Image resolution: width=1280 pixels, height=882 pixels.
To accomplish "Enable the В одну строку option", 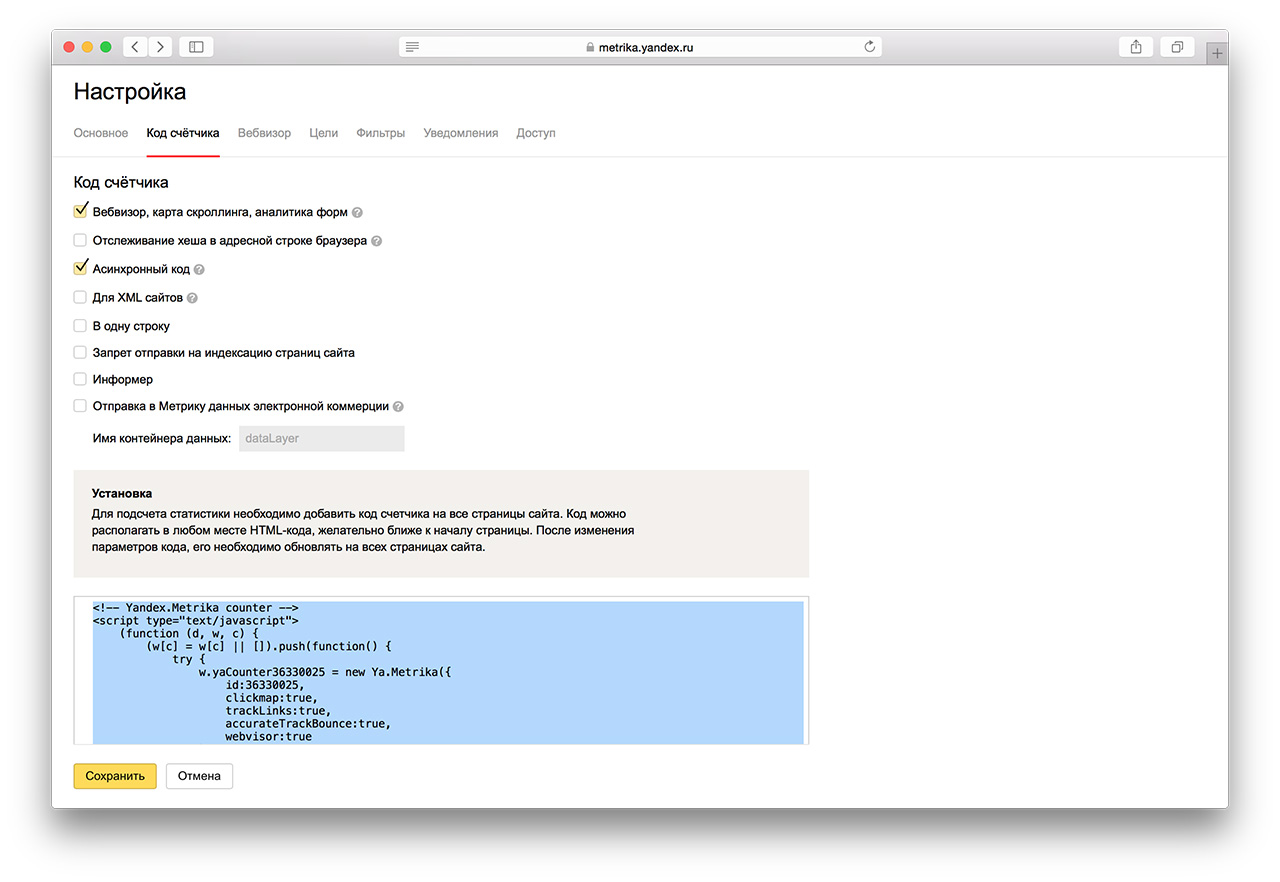I will [80, 326].
